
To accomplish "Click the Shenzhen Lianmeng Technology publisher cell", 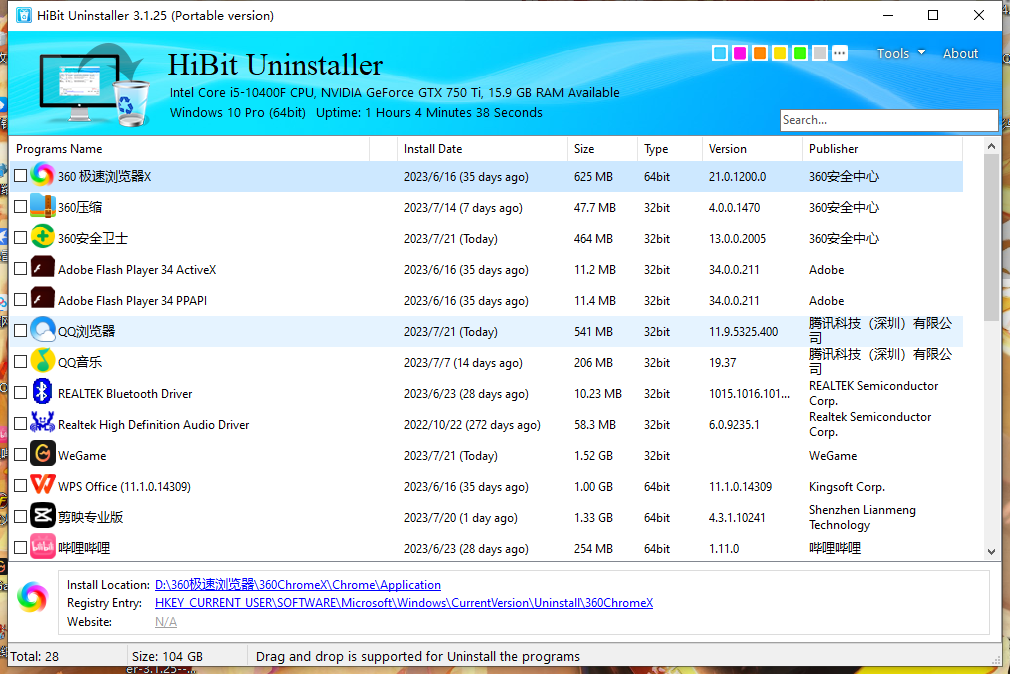I will point(862,517).
